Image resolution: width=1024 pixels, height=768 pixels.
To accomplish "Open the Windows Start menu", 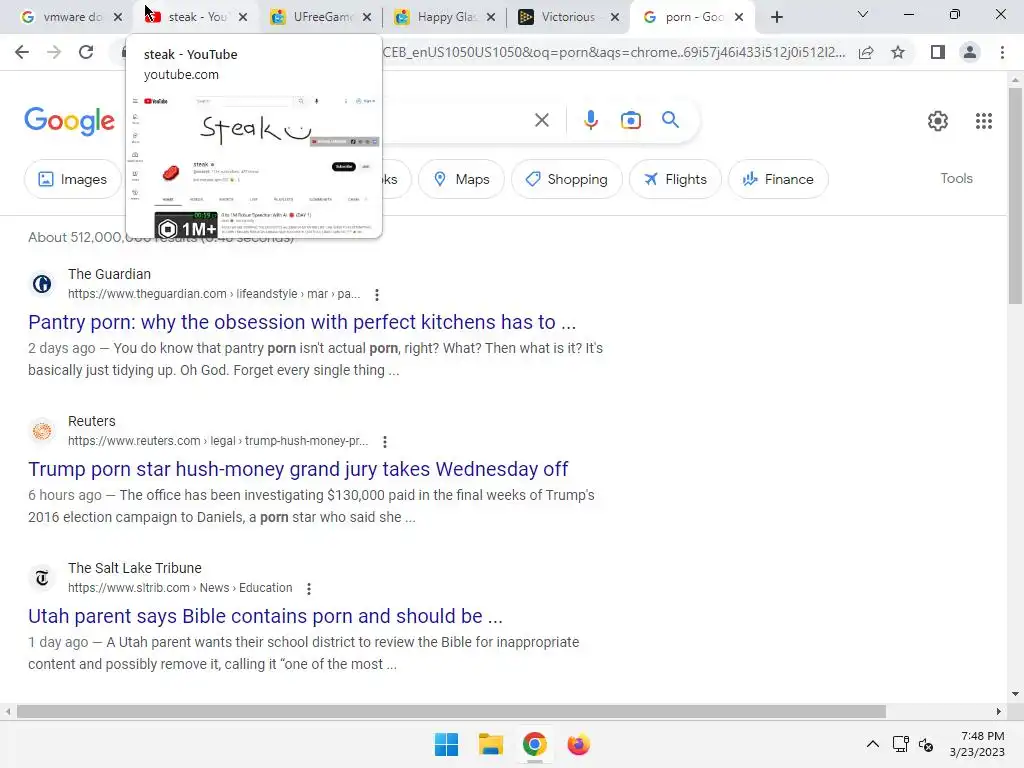I will [447, 744].
